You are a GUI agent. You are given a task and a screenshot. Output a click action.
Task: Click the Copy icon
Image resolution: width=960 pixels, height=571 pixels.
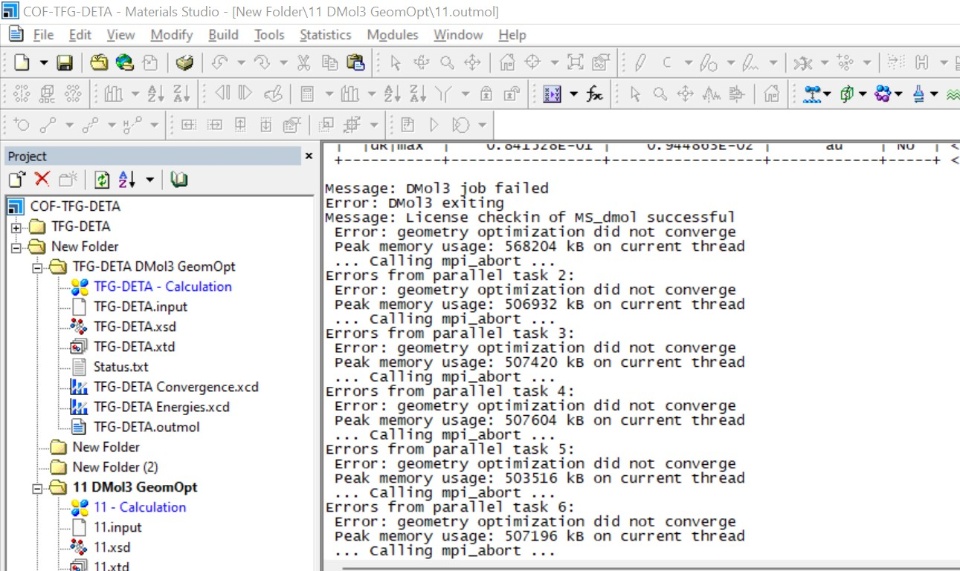point(330,62)
